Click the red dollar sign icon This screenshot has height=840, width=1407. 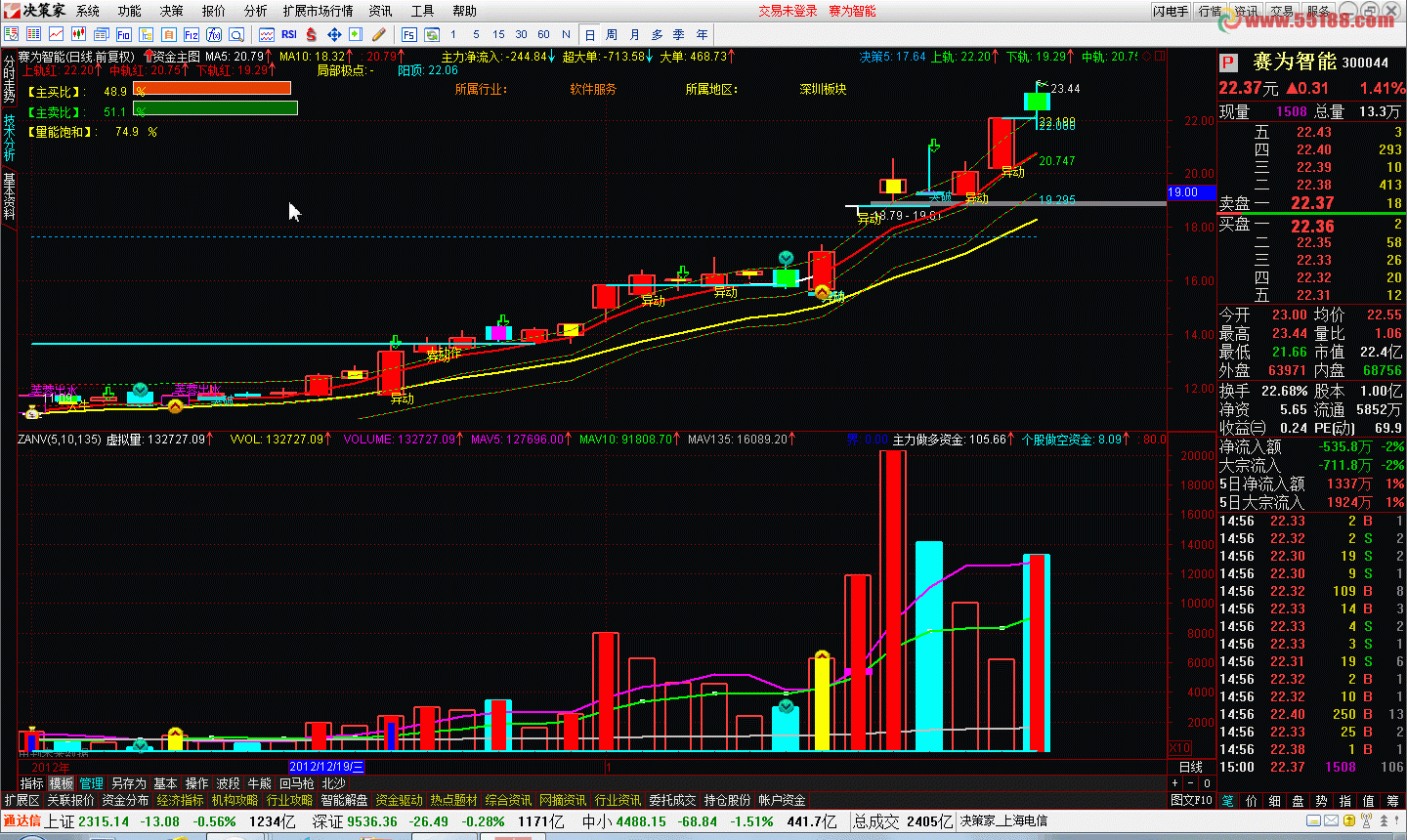coord(312,34)
